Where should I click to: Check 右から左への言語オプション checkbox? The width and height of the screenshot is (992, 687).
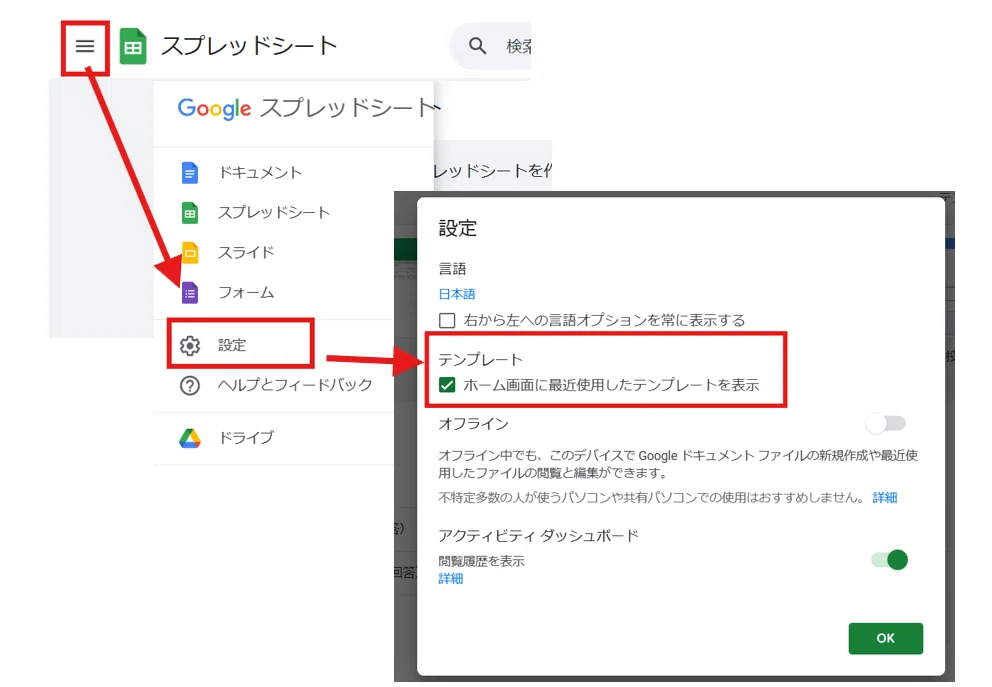coord(447,320)
